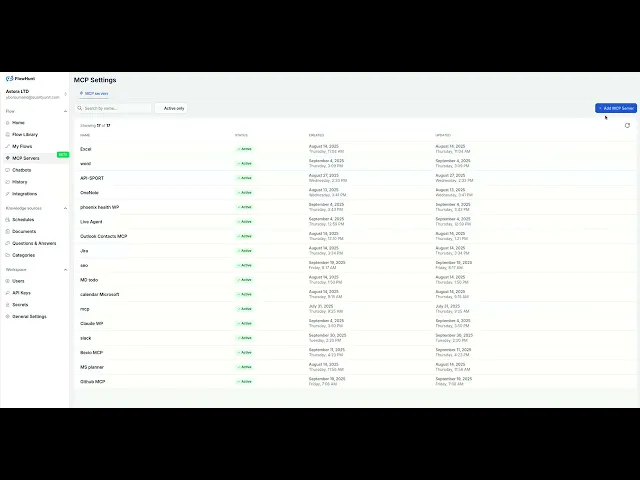The width and height of the screenshot is (640, 480).
Task: Open the Jira server row
Action: [355, 251]
